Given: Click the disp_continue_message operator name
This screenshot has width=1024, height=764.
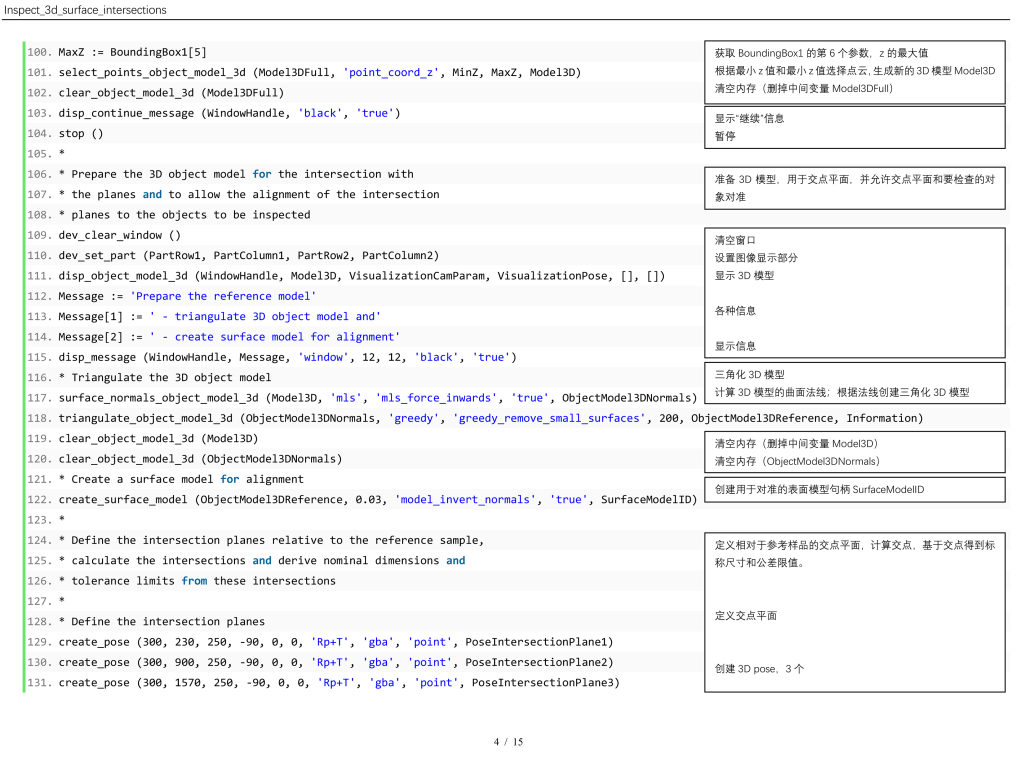Looking at the screenshot, I should pos(126,113).
